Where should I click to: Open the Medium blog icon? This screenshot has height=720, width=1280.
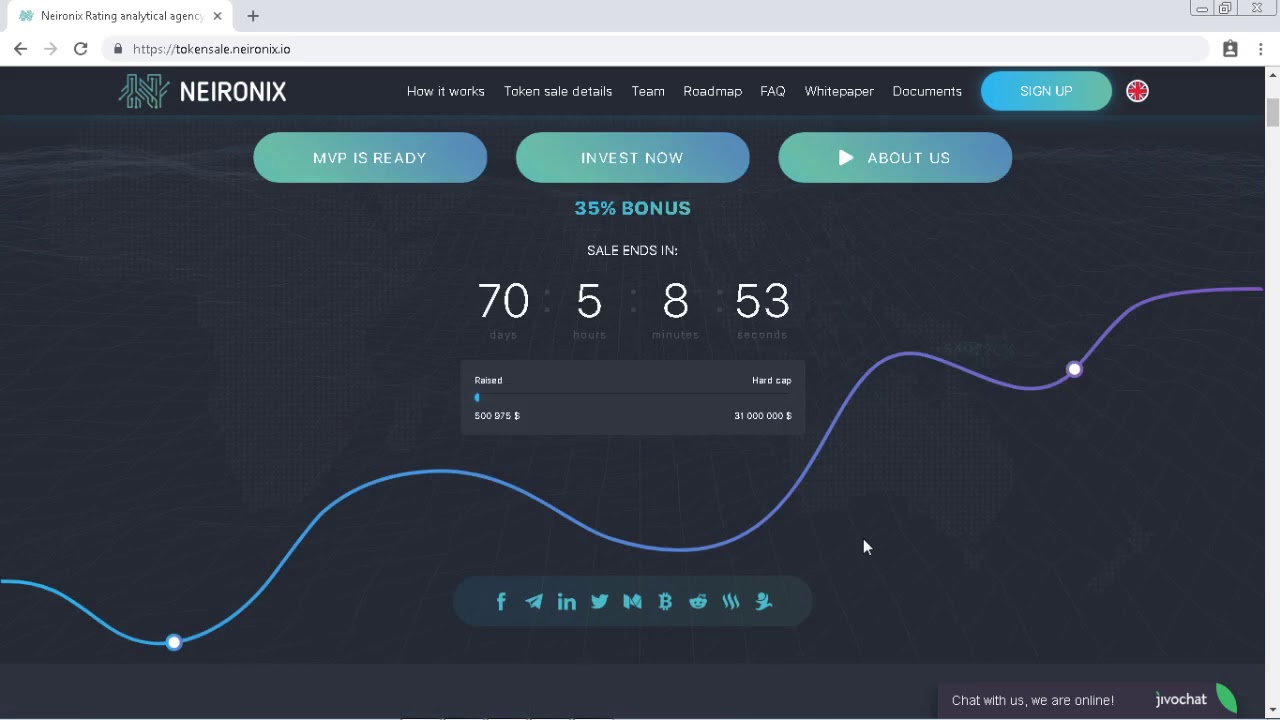[632, 601]
